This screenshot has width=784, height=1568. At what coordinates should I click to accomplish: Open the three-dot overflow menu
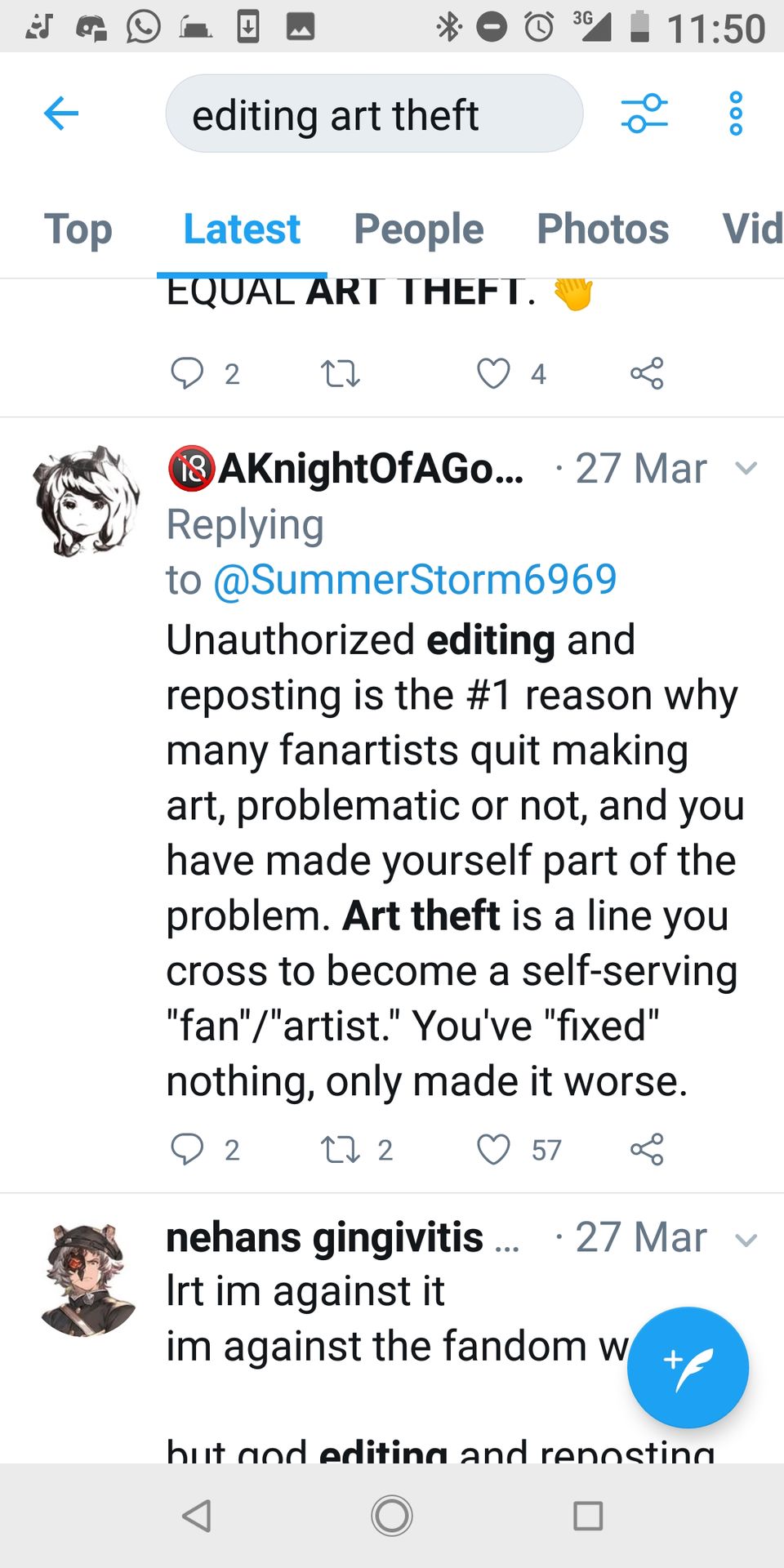pyautogui.click(x=736, y=114)
